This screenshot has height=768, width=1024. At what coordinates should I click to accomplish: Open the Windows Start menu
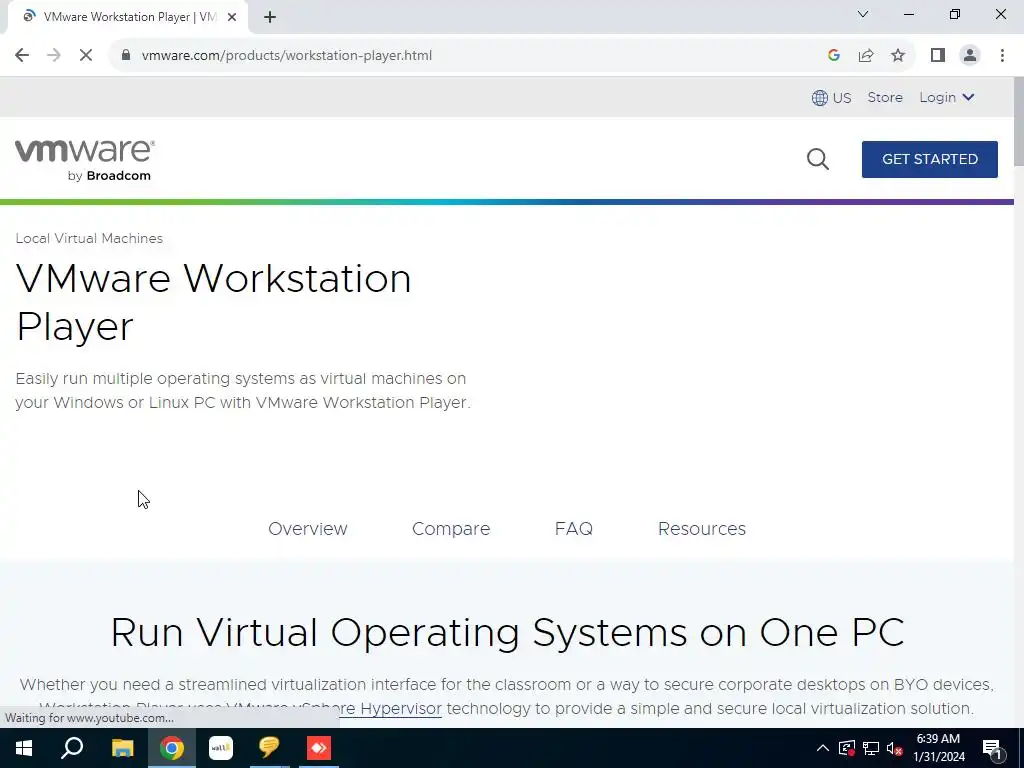click(x=24, y=748)
